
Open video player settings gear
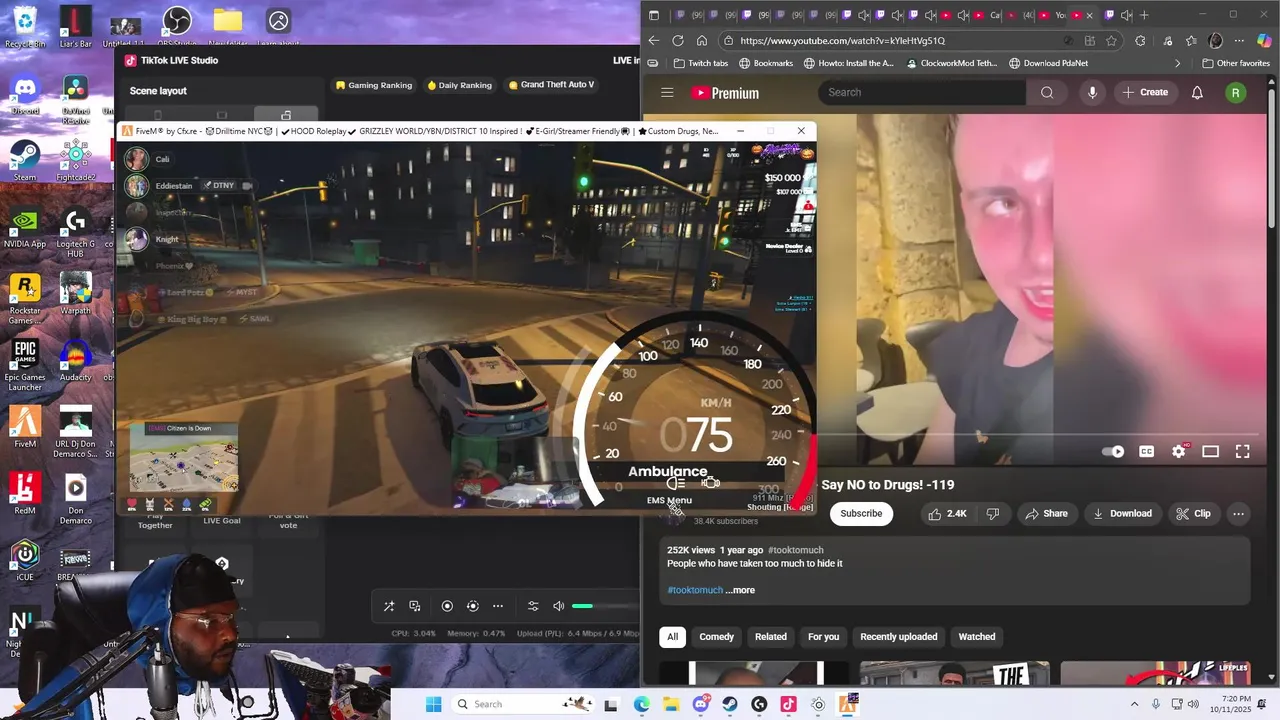click(1178, 451)
